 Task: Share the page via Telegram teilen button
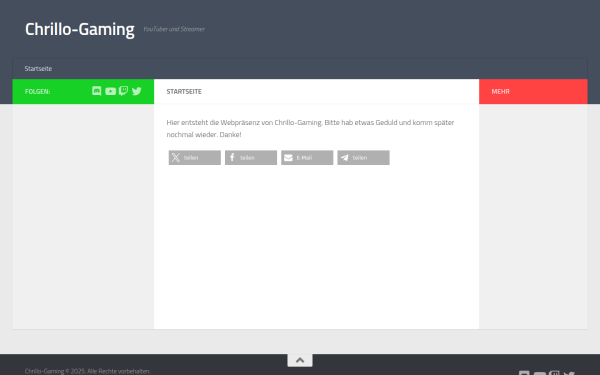(364, 158)
